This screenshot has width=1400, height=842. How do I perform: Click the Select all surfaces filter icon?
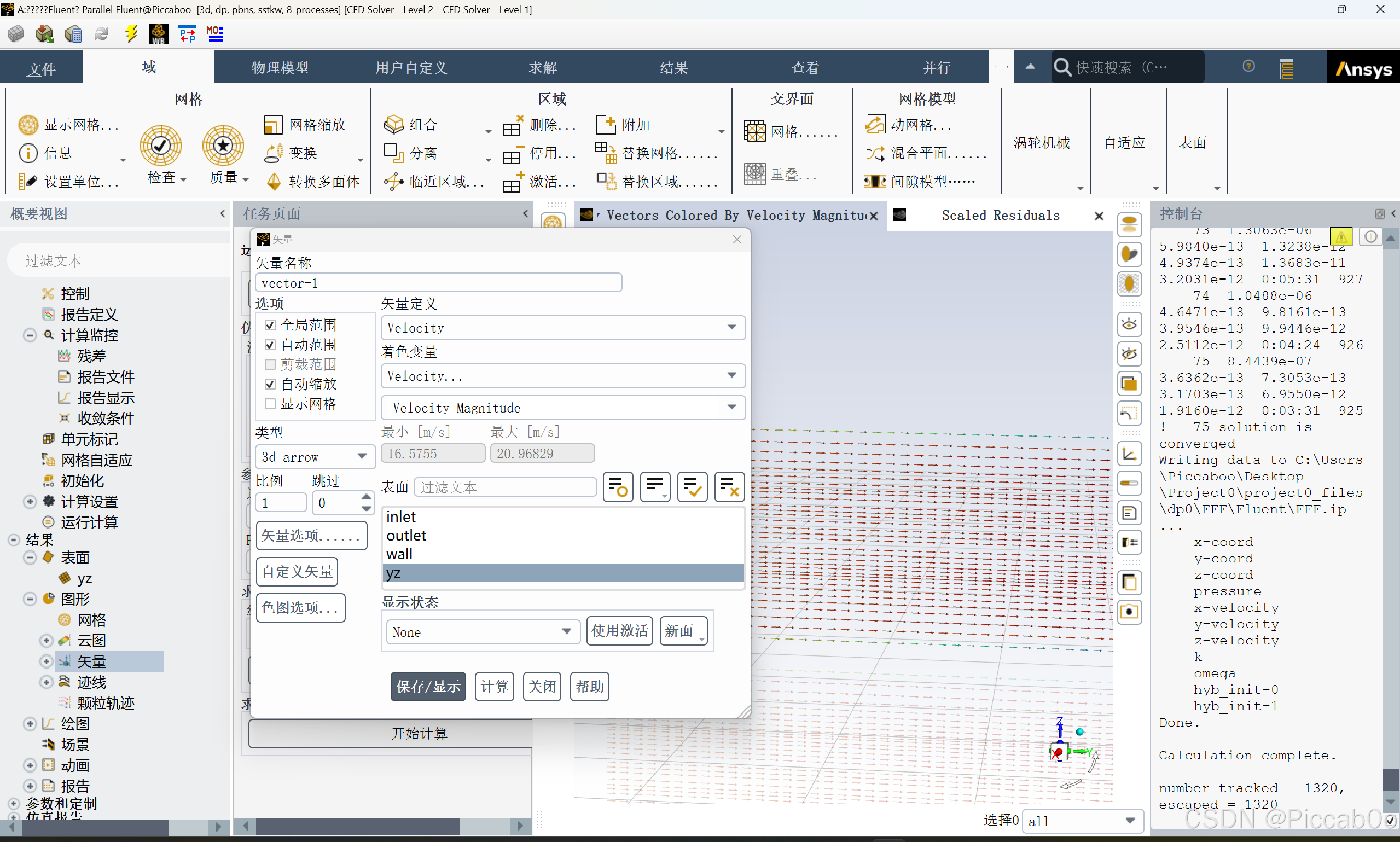coord(692,487)
